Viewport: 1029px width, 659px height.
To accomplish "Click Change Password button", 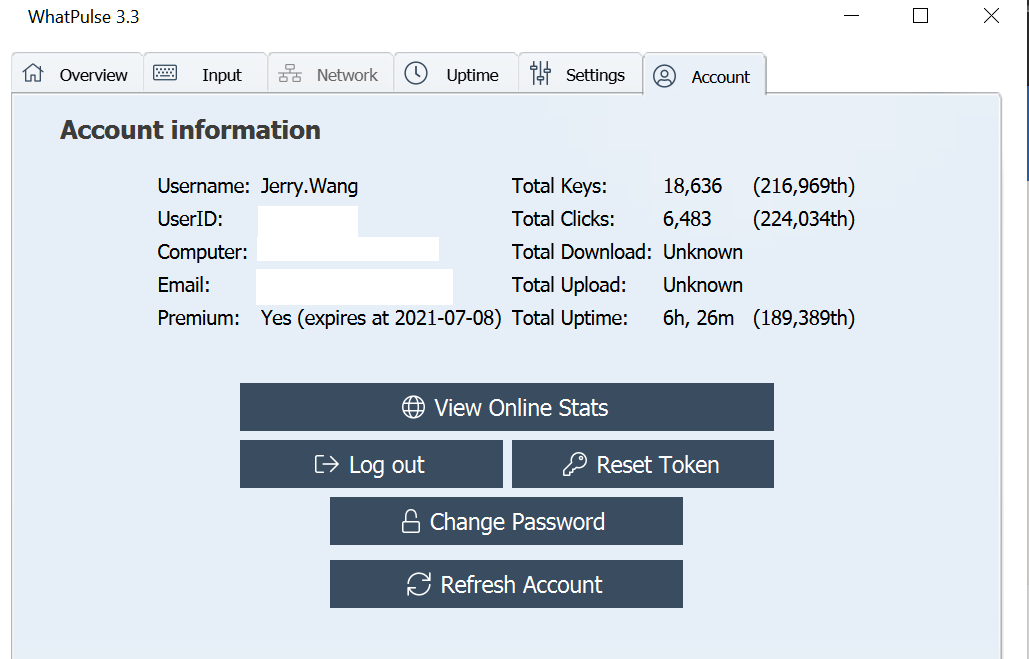I will [506, 521].
